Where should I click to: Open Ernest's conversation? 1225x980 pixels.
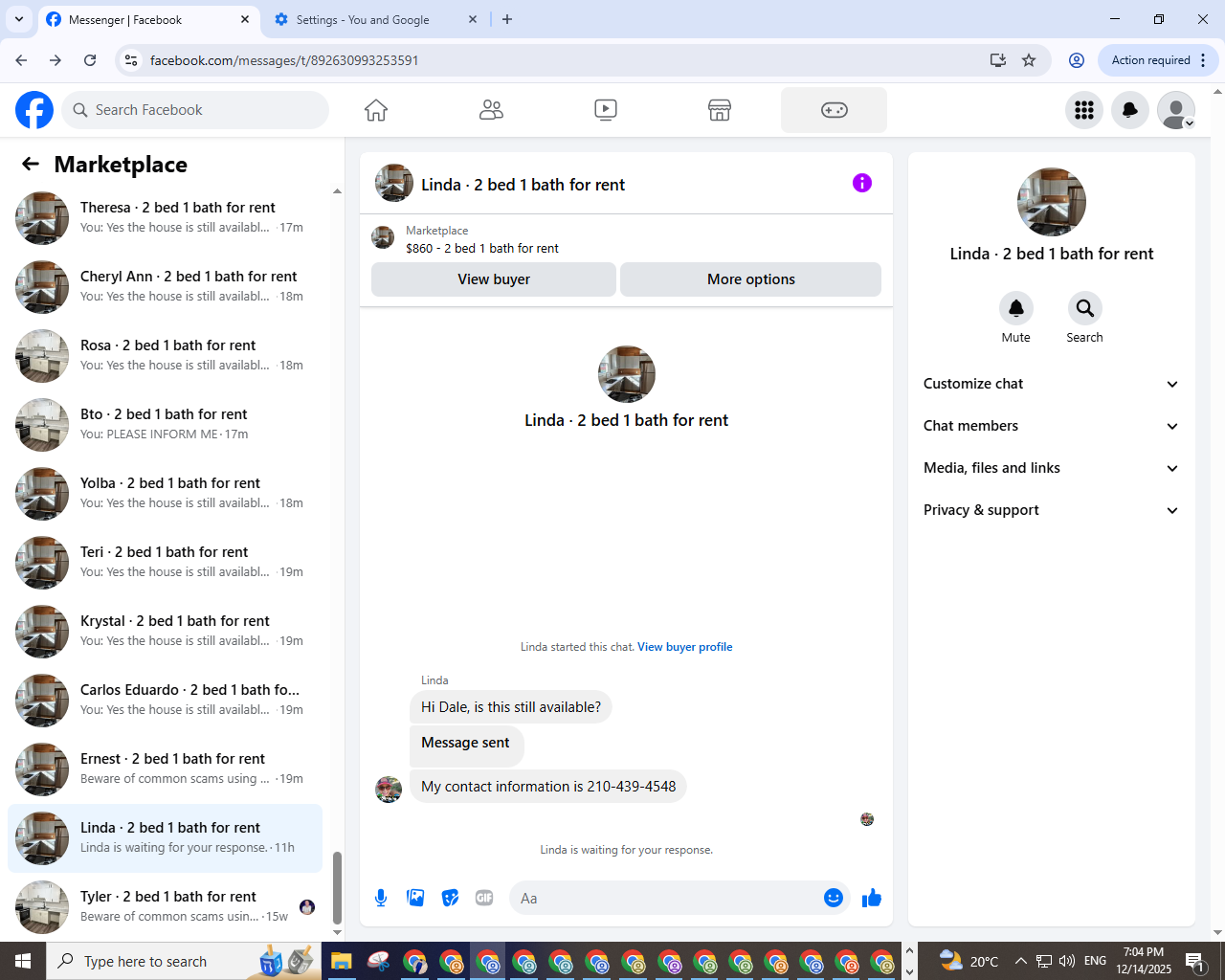[x=165, y=769]
